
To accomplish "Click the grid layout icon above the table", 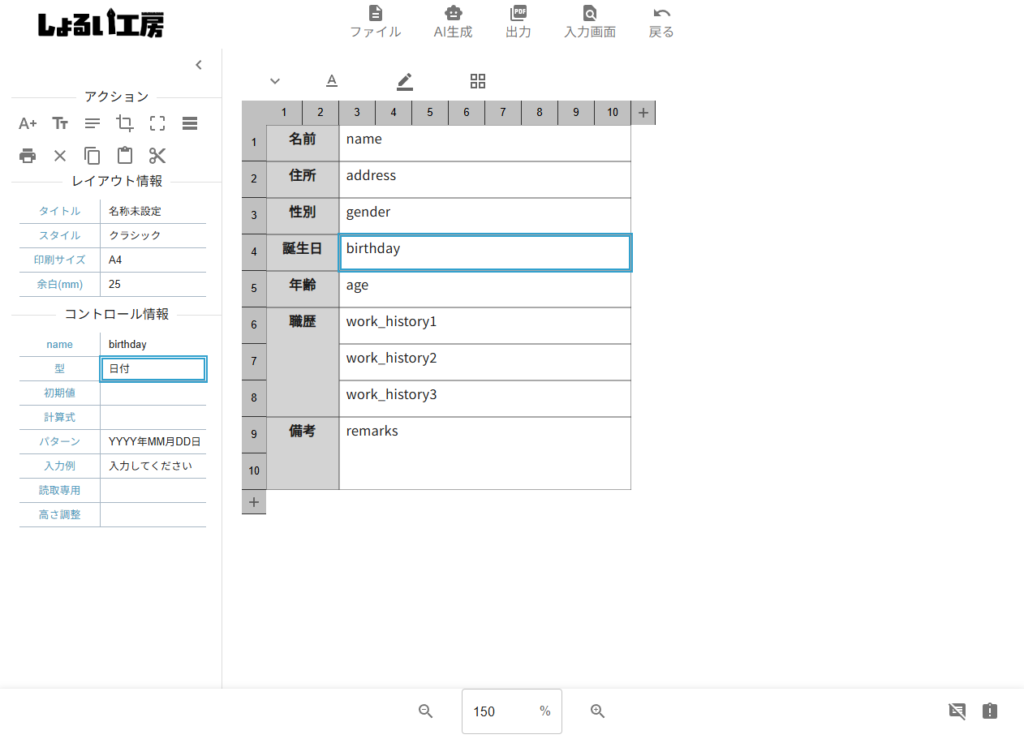I will [x=478, y=81].
